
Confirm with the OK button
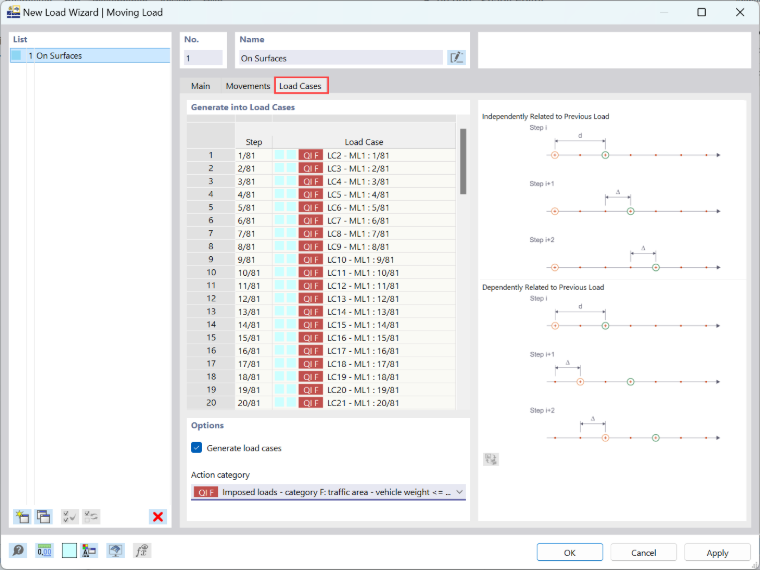[570, 553]
